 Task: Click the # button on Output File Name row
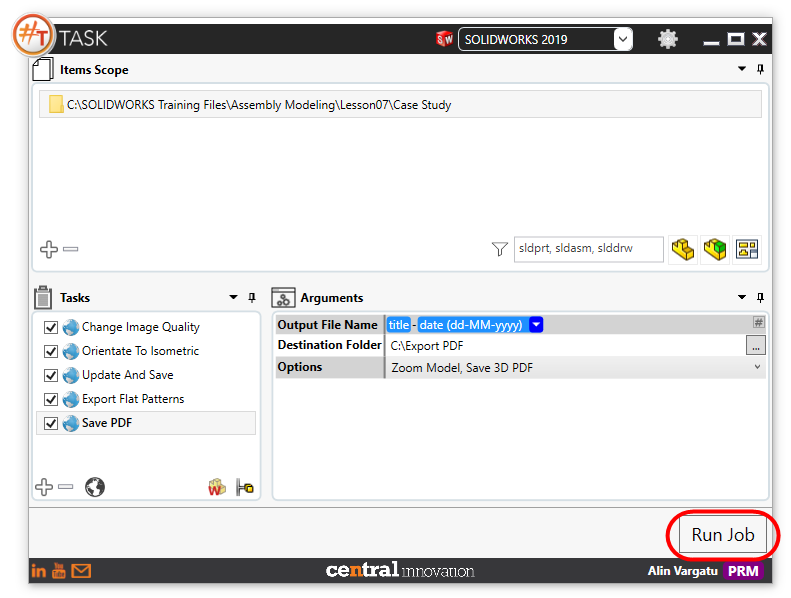pyautogui.click(x=758, y=322)
